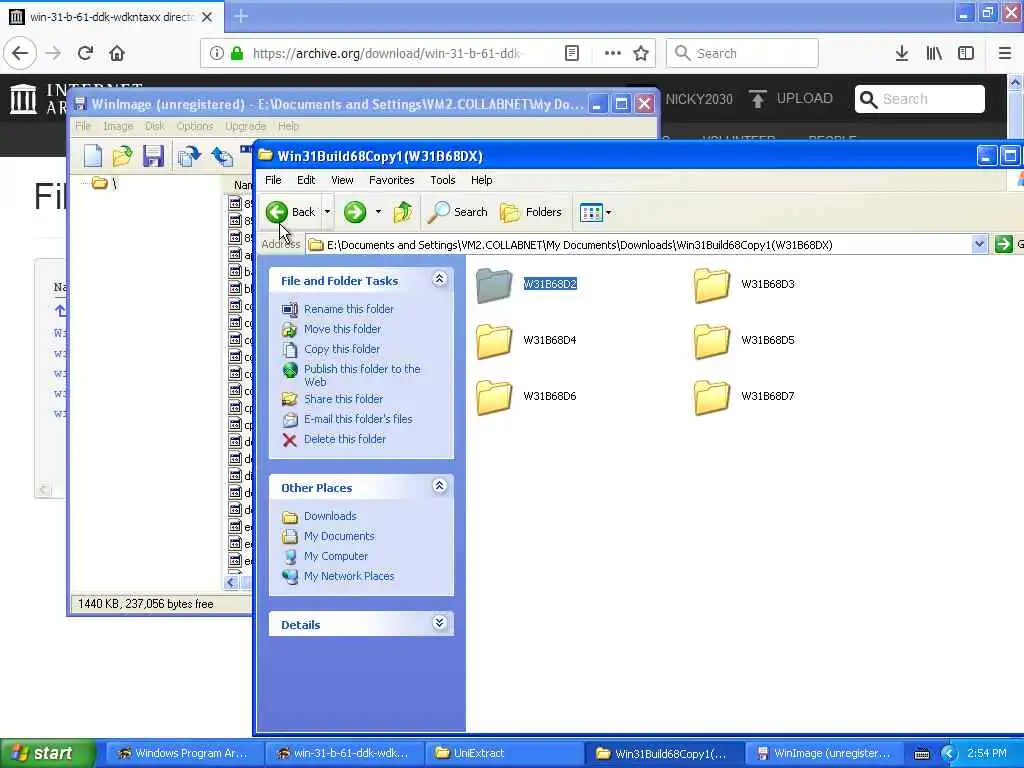Open the Favorites menu in Explorer

click(391, 180)
